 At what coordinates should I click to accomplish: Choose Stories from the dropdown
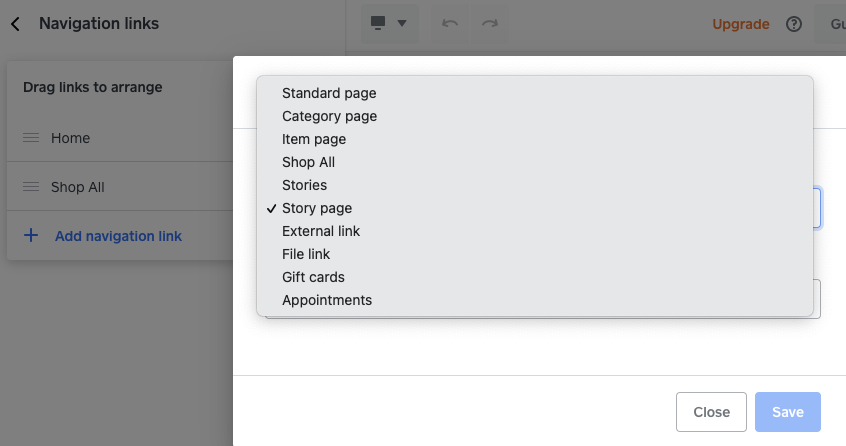304,185
